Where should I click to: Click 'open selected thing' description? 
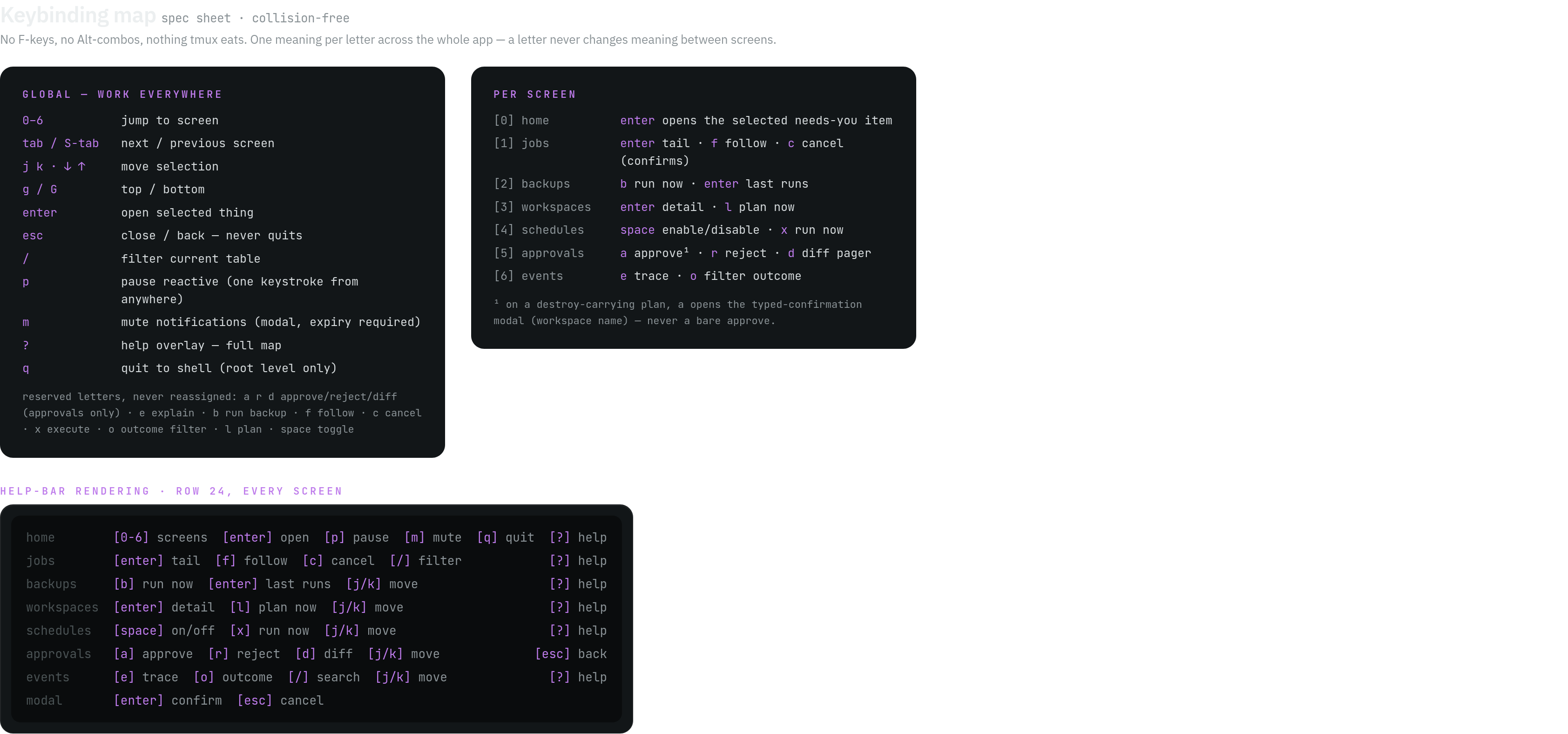[188, 212]
